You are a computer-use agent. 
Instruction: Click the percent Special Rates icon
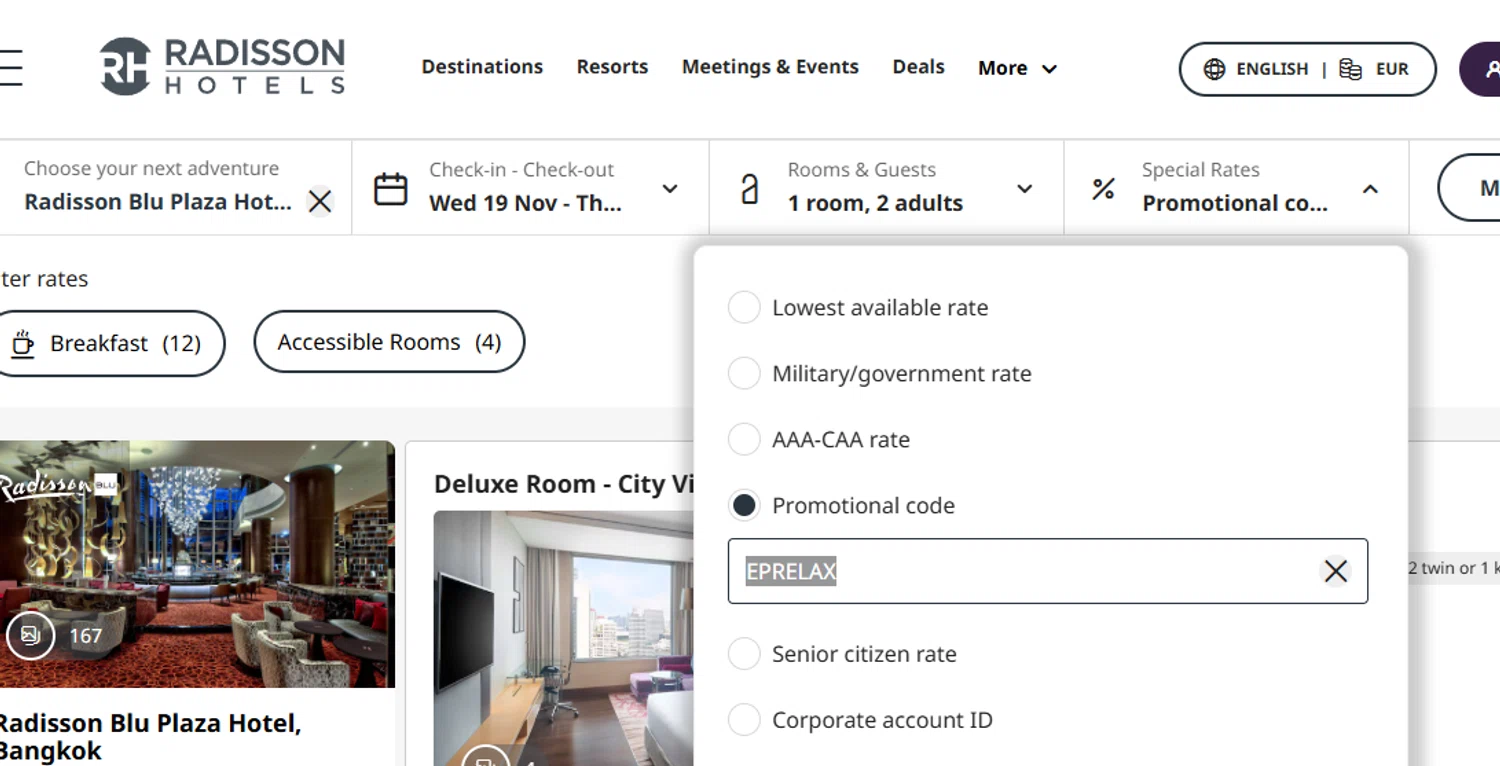(1103, 189)
